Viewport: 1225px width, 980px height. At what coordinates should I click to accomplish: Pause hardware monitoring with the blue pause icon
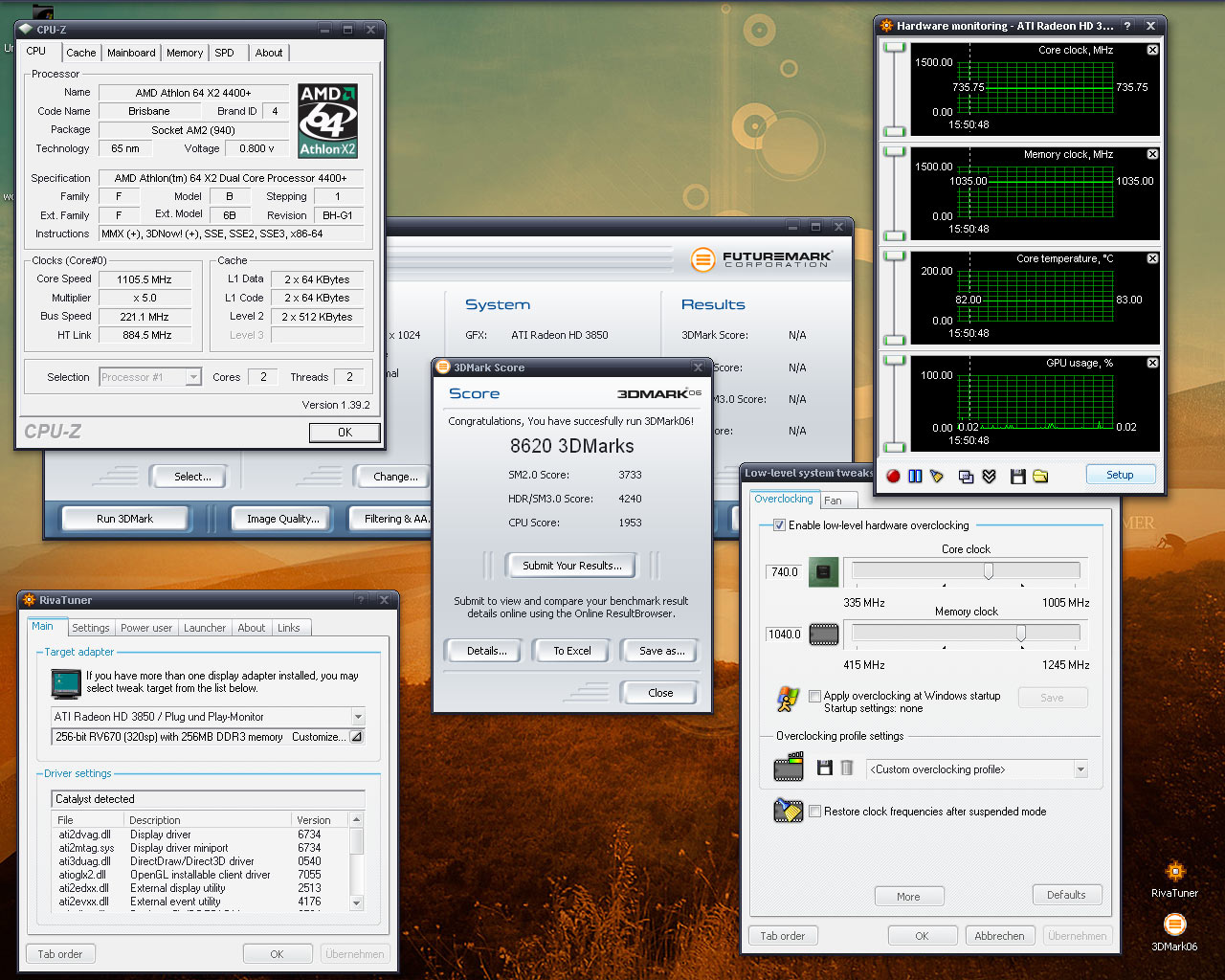click(x=915, y=476)
